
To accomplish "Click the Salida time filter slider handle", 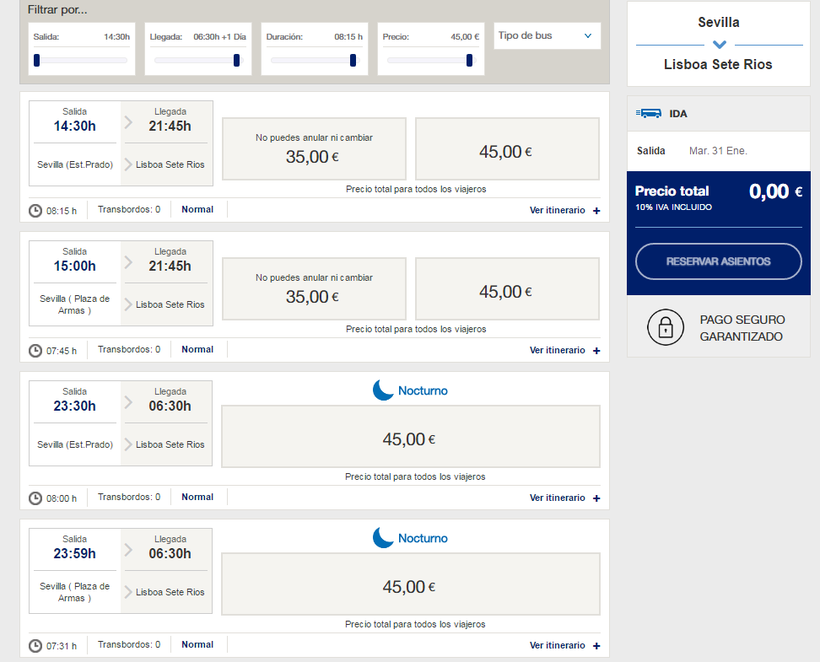I will coord(37,60).
